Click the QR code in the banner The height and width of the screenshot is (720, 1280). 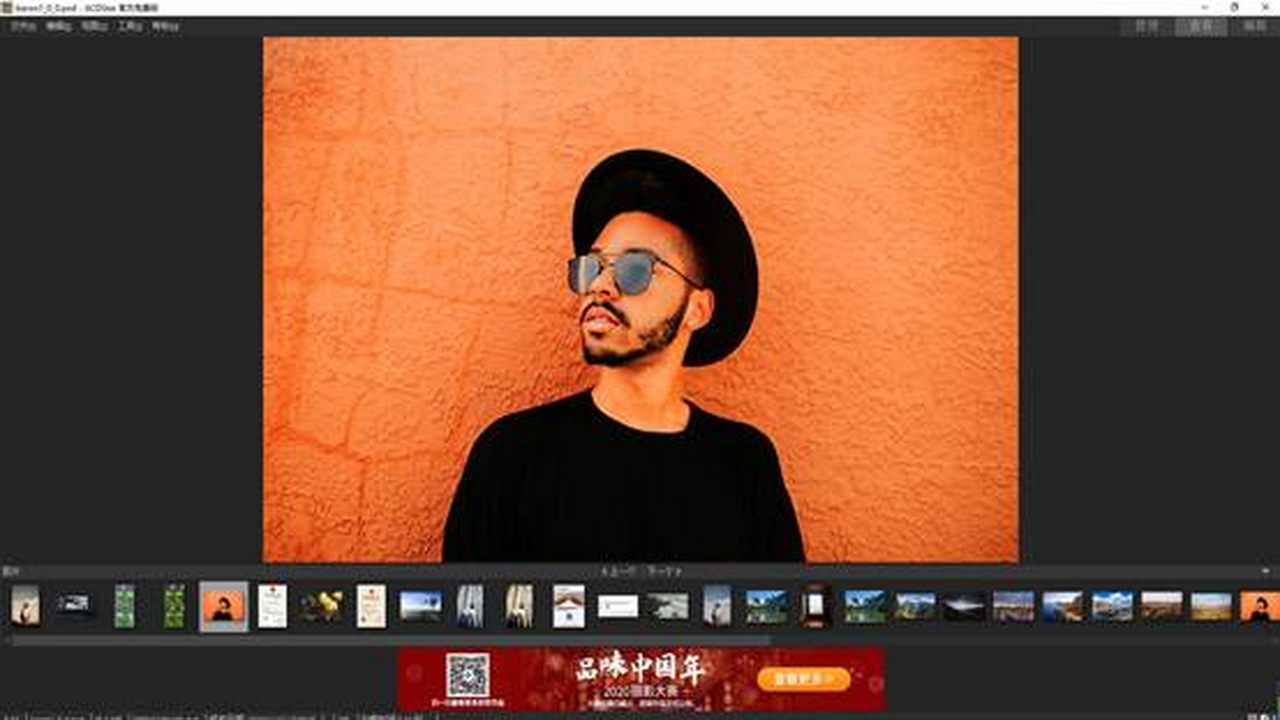click(467, 675)
